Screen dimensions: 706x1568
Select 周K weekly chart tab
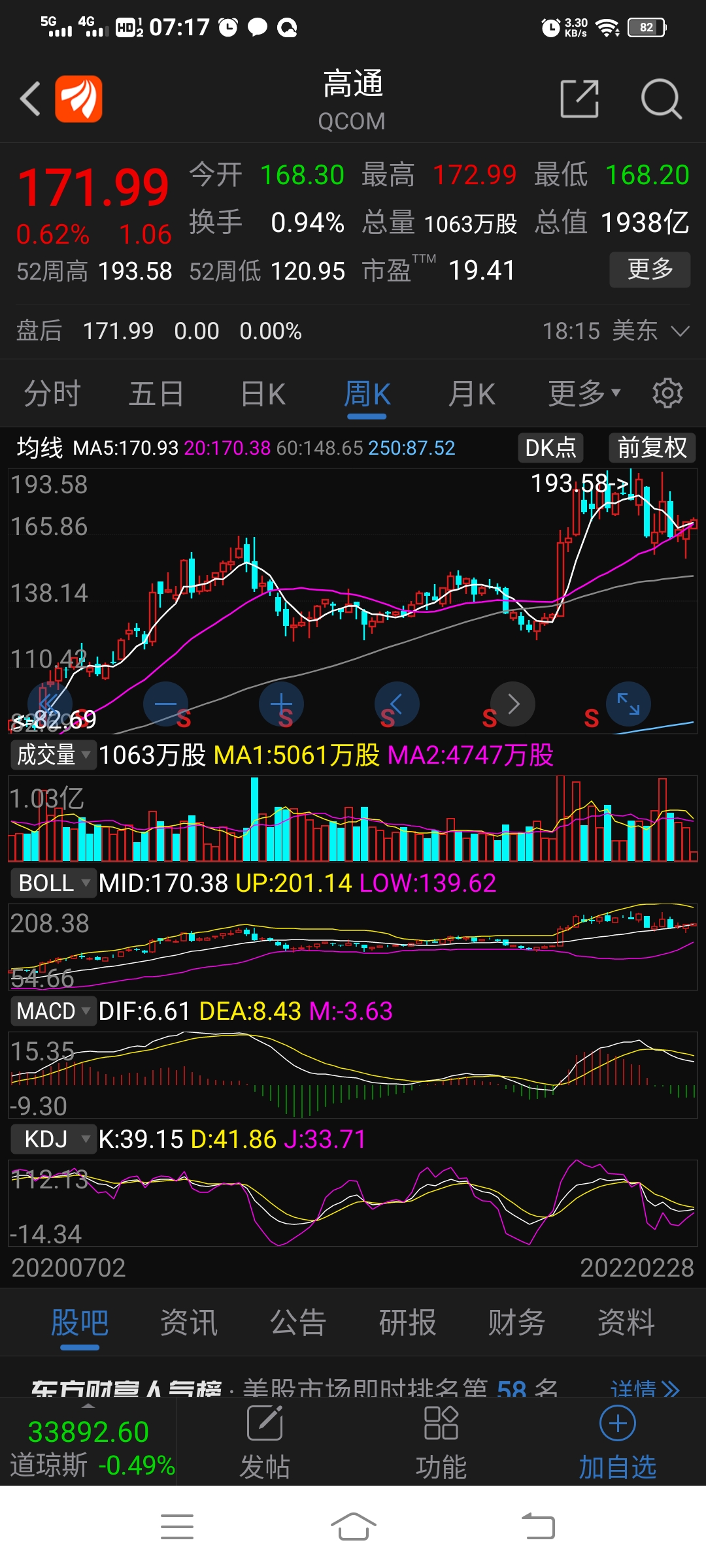point(367,393)
